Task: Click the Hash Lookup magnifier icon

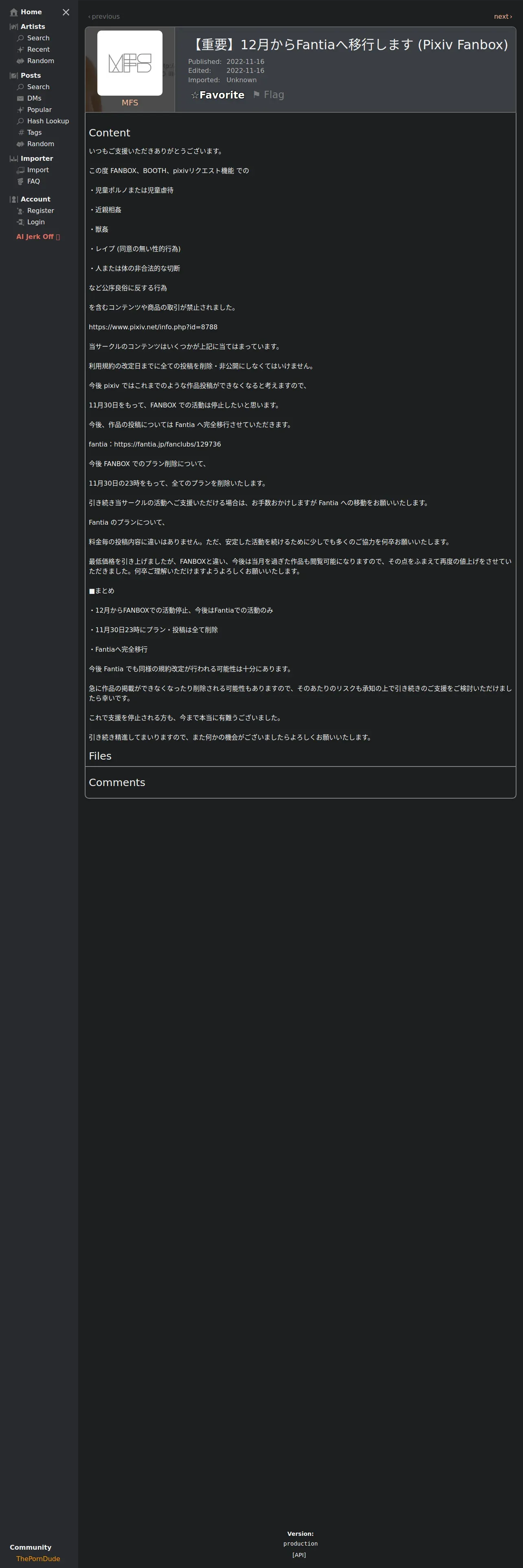Action: tap(20, 121)
